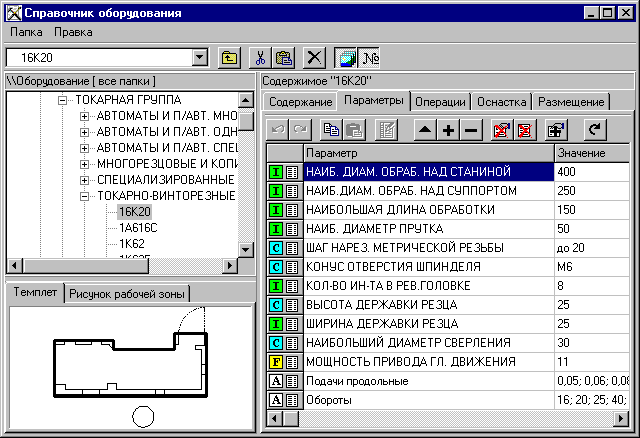
Task: Click the plus add-parameter button
Action: click(x=448, y=130)
